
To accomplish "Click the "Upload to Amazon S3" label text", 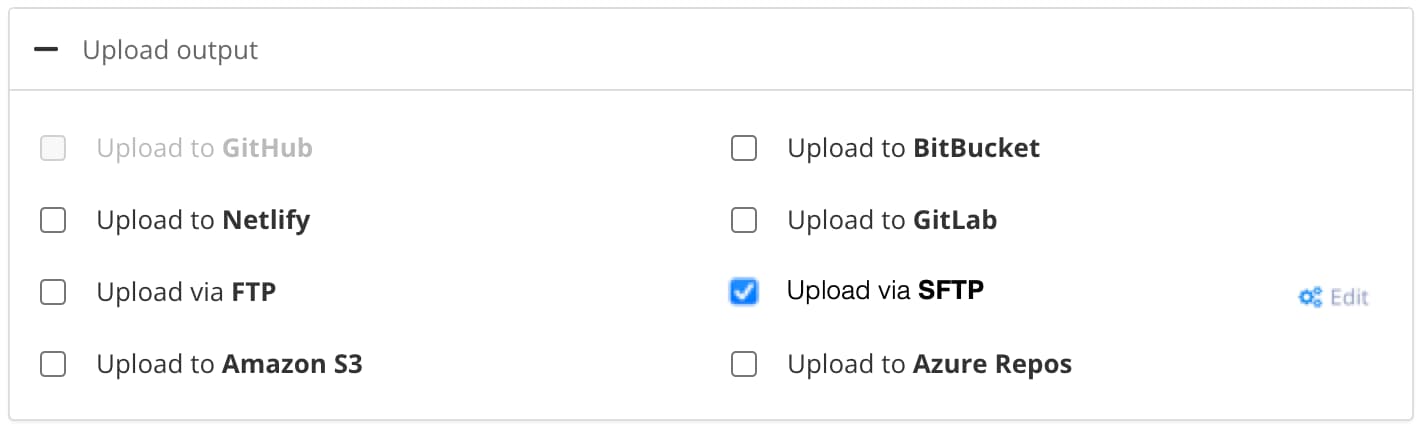I will (229, 364).
